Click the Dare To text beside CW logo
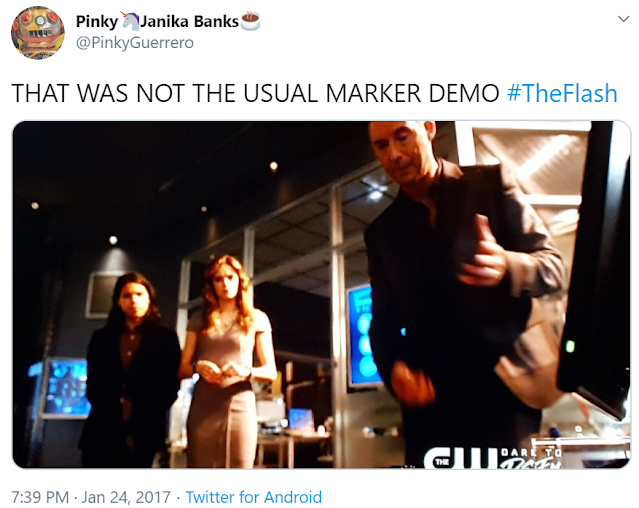The image size is (639, 508). pyautogui.click(x=531, y=453)
